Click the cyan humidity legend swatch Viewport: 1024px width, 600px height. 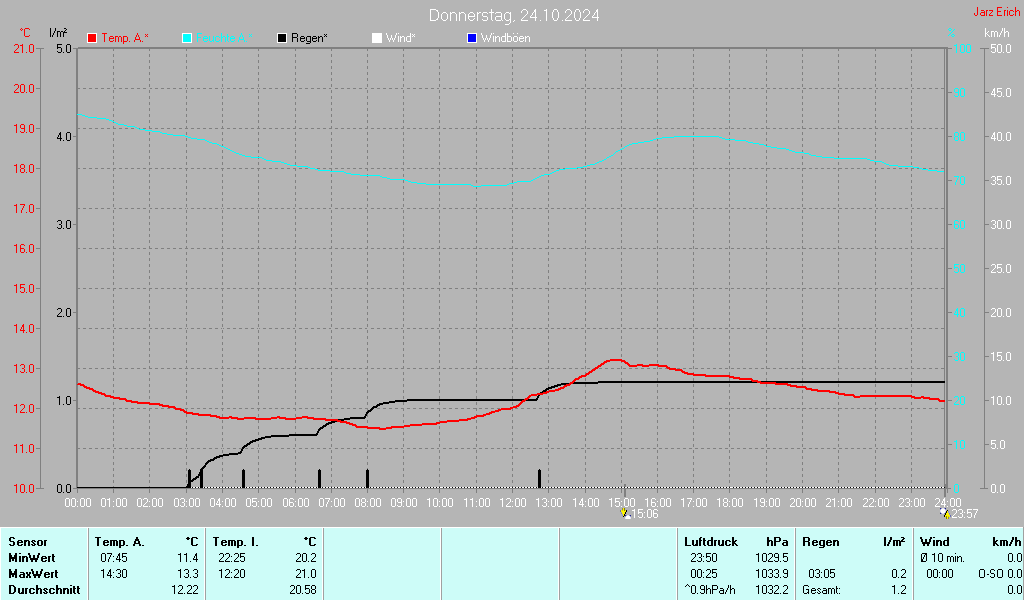(x=188, y=38)
